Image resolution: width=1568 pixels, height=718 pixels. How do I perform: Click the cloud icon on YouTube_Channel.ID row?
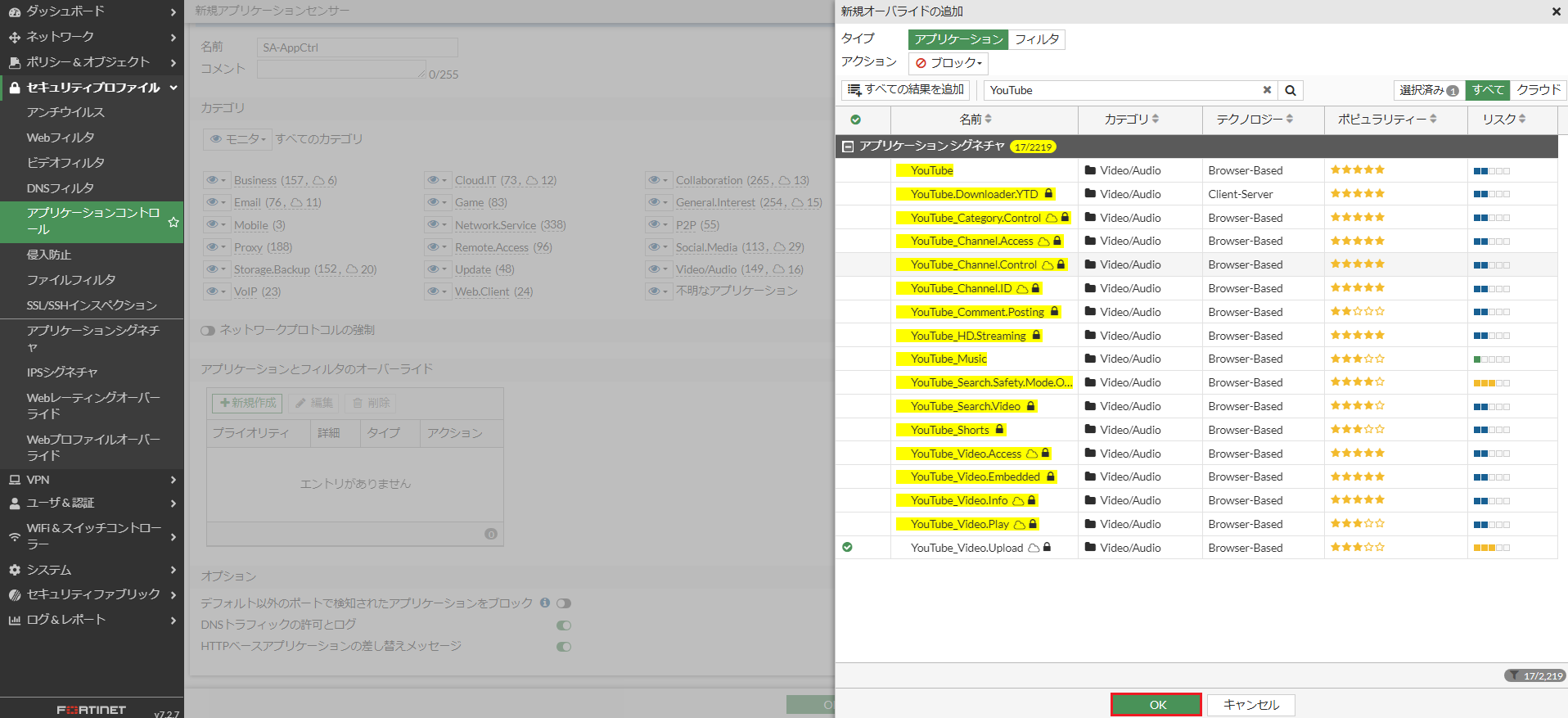point(1022,288)
